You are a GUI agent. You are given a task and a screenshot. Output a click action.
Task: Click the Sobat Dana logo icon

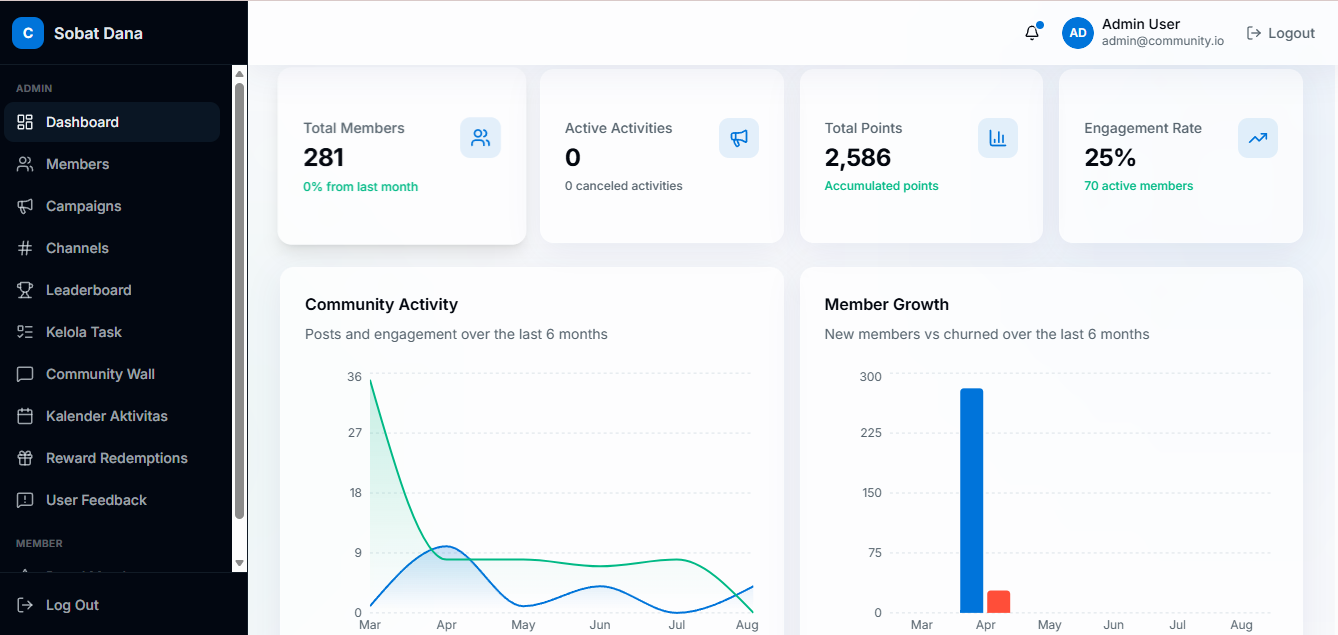click(28, 33)
